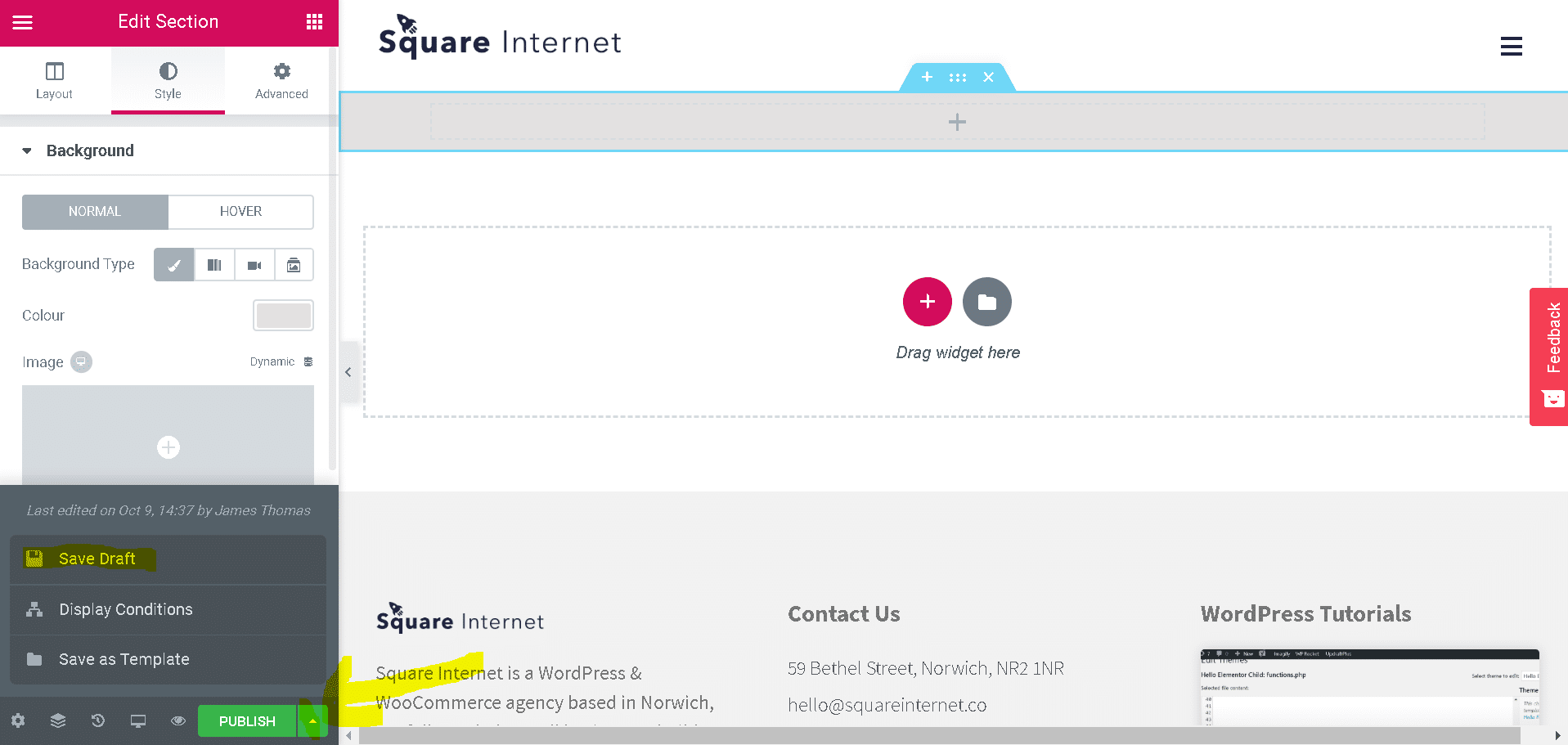Open the widgets panel grid icon
The width and height of the screenshot is (1568, 745).
point(314,21)
